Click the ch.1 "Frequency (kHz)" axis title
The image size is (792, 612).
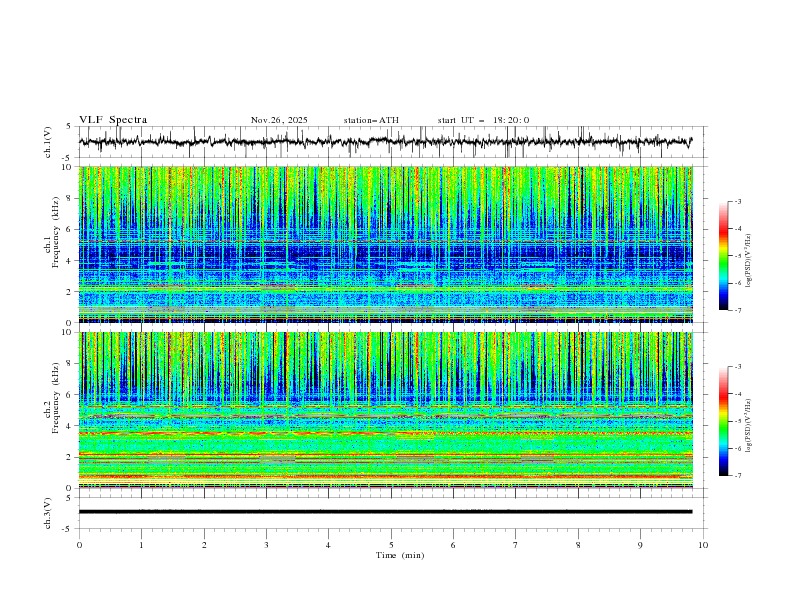tap(55, 232)
